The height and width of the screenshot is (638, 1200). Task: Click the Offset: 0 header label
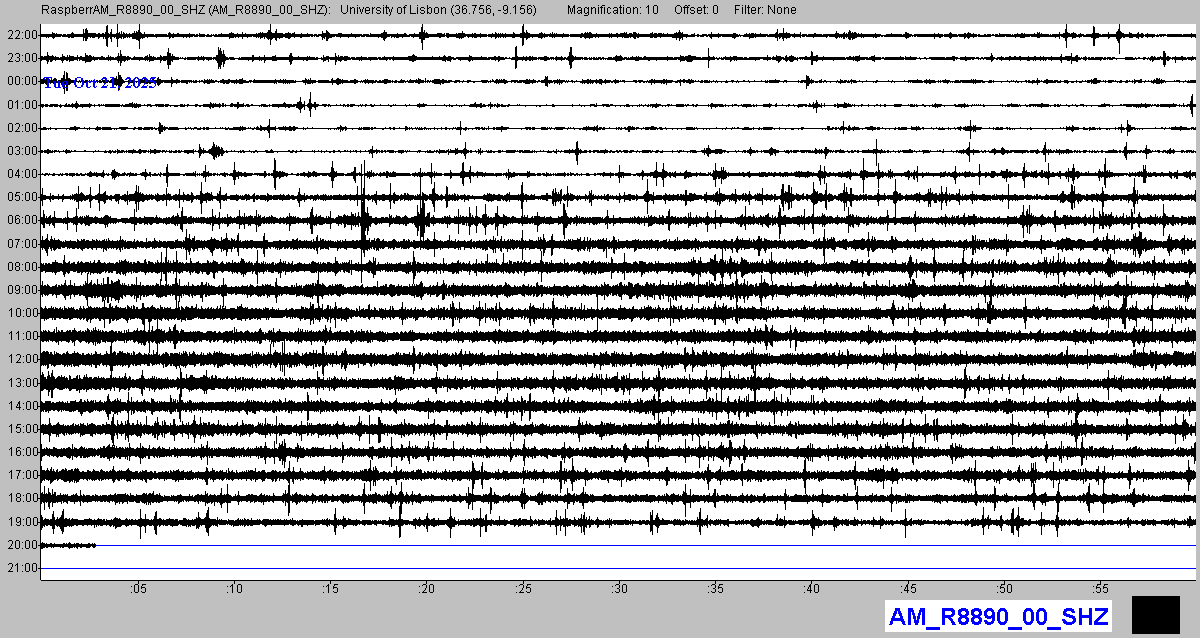point(696,10)
